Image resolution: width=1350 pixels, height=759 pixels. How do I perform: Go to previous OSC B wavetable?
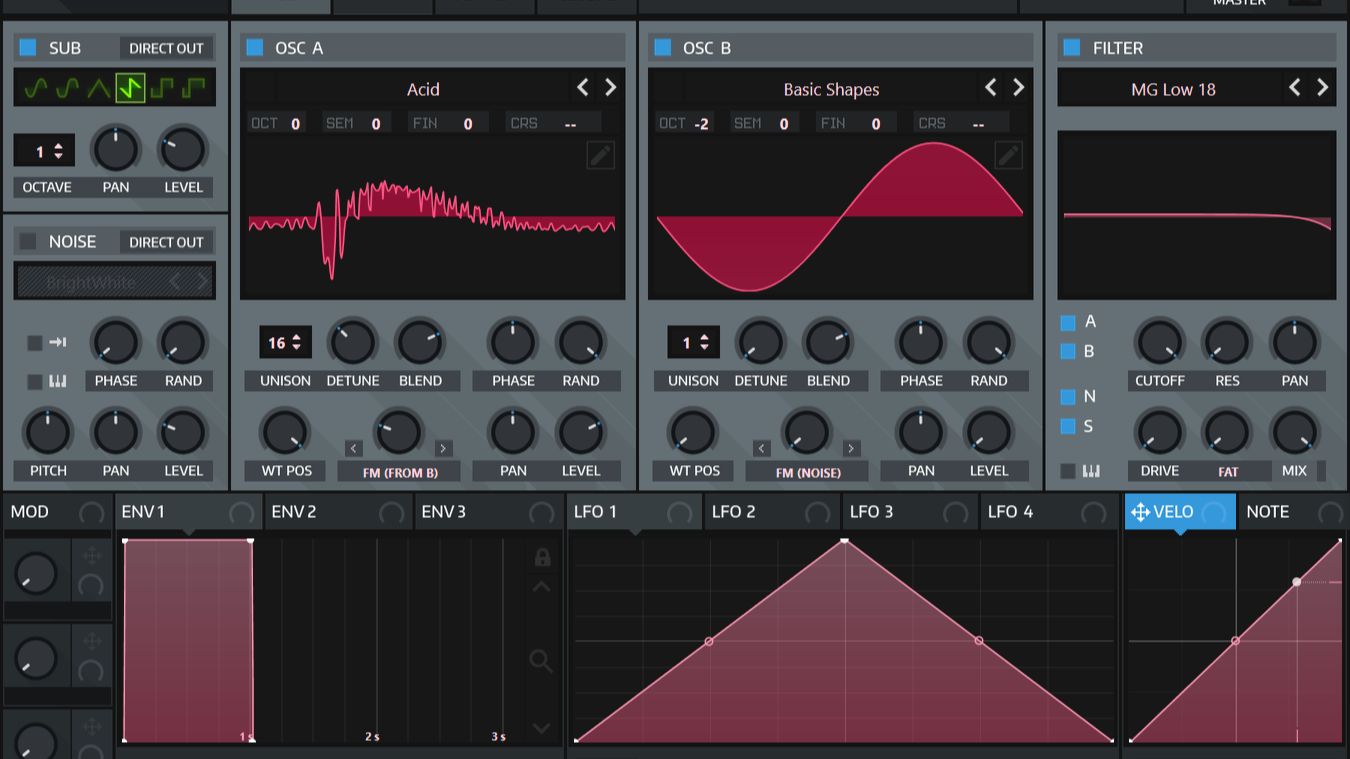[x=990, y=88]
